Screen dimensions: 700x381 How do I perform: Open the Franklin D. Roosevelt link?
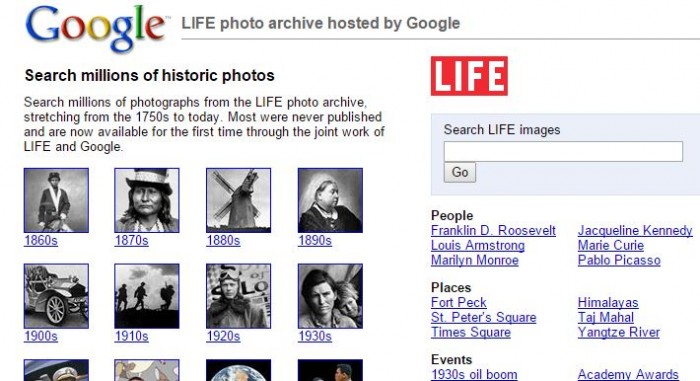point(493,230)
